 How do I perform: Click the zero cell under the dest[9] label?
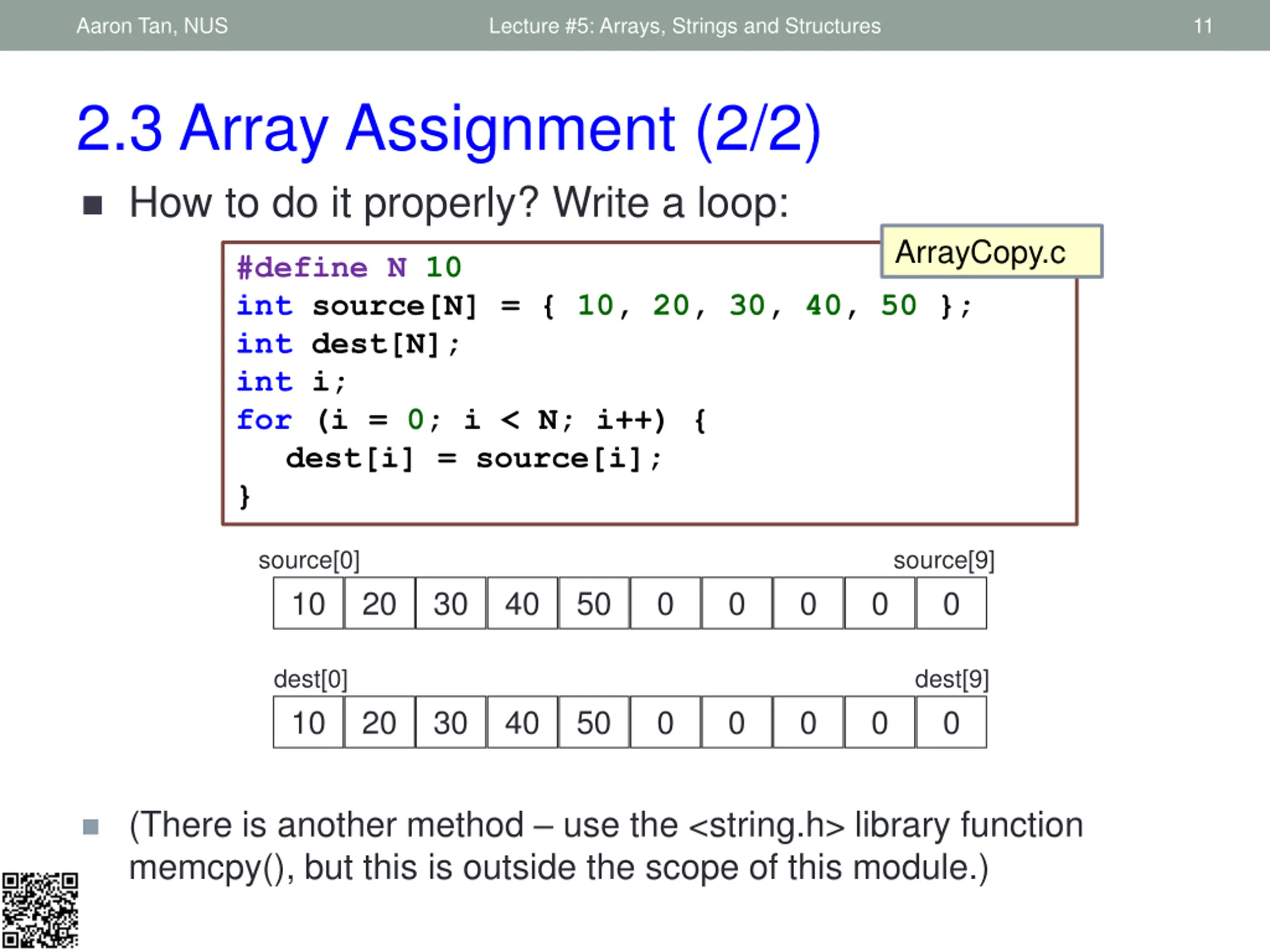[x=952, y=722]
